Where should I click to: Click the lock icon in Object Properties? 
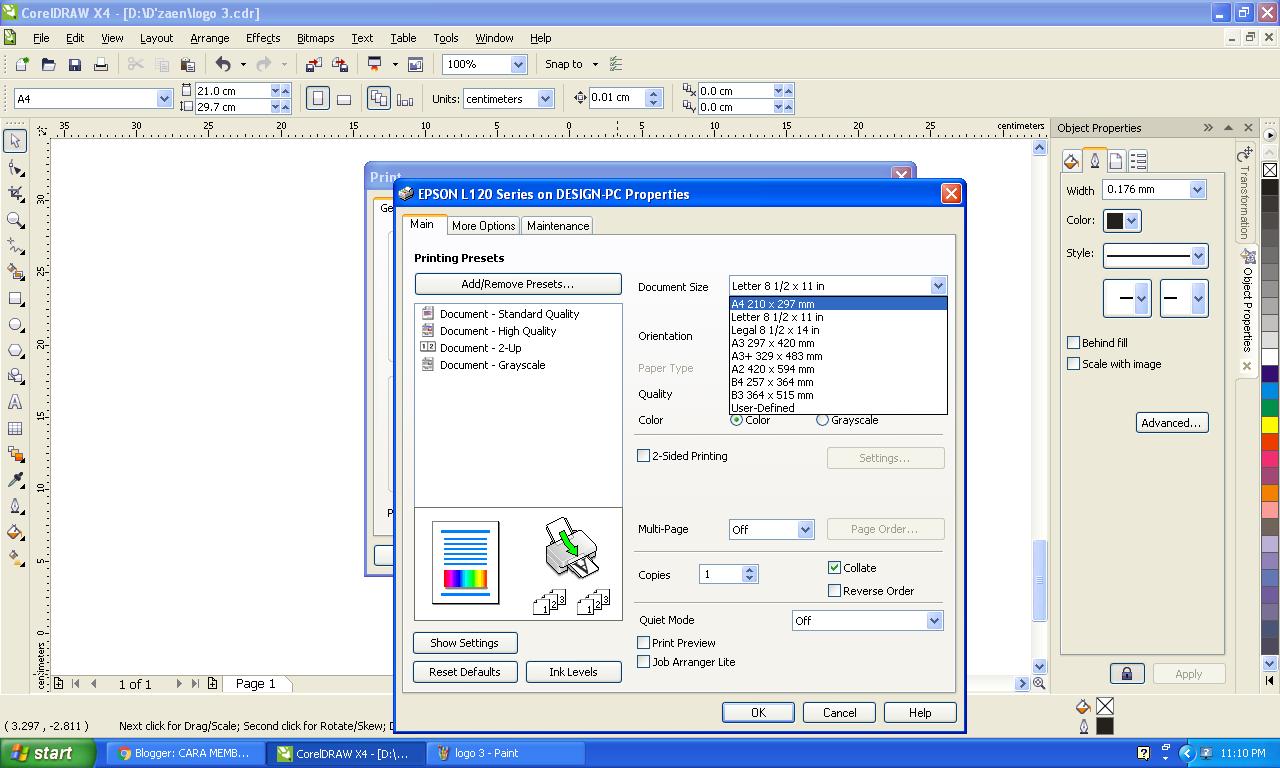pyautogui.click(x=1127, y=673)
